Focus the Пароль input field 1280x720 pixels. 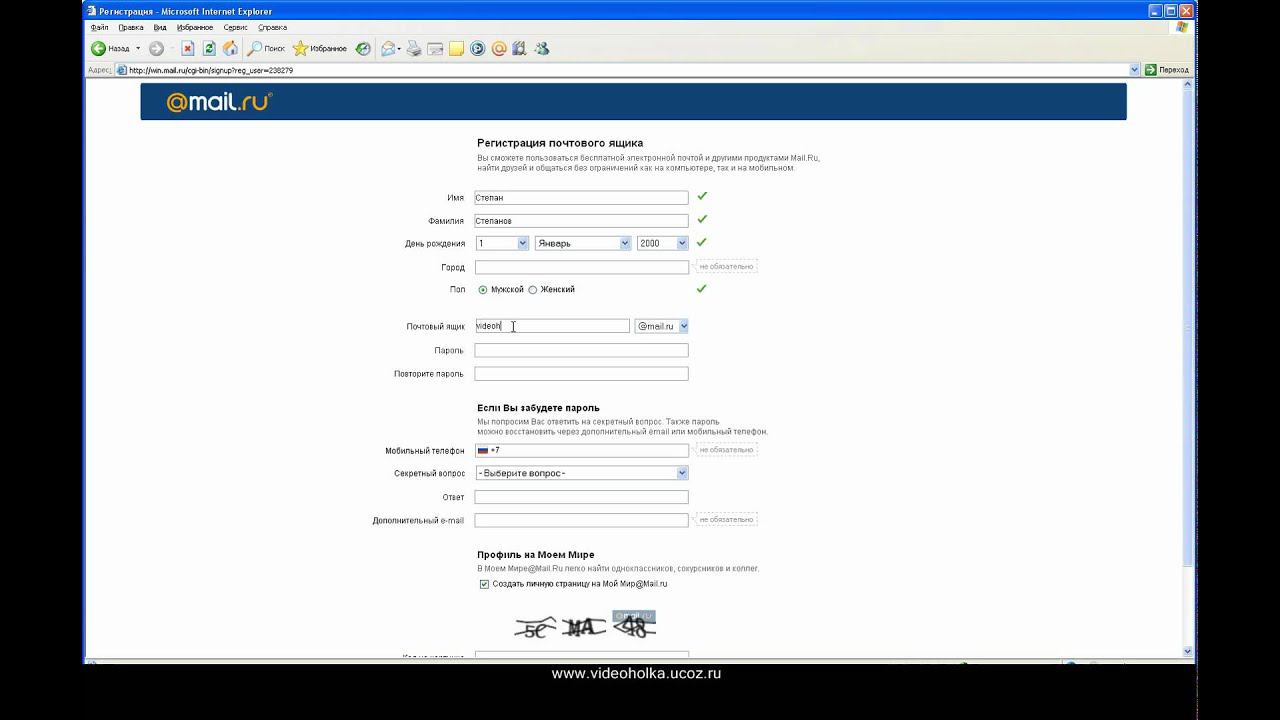point(582,351)
